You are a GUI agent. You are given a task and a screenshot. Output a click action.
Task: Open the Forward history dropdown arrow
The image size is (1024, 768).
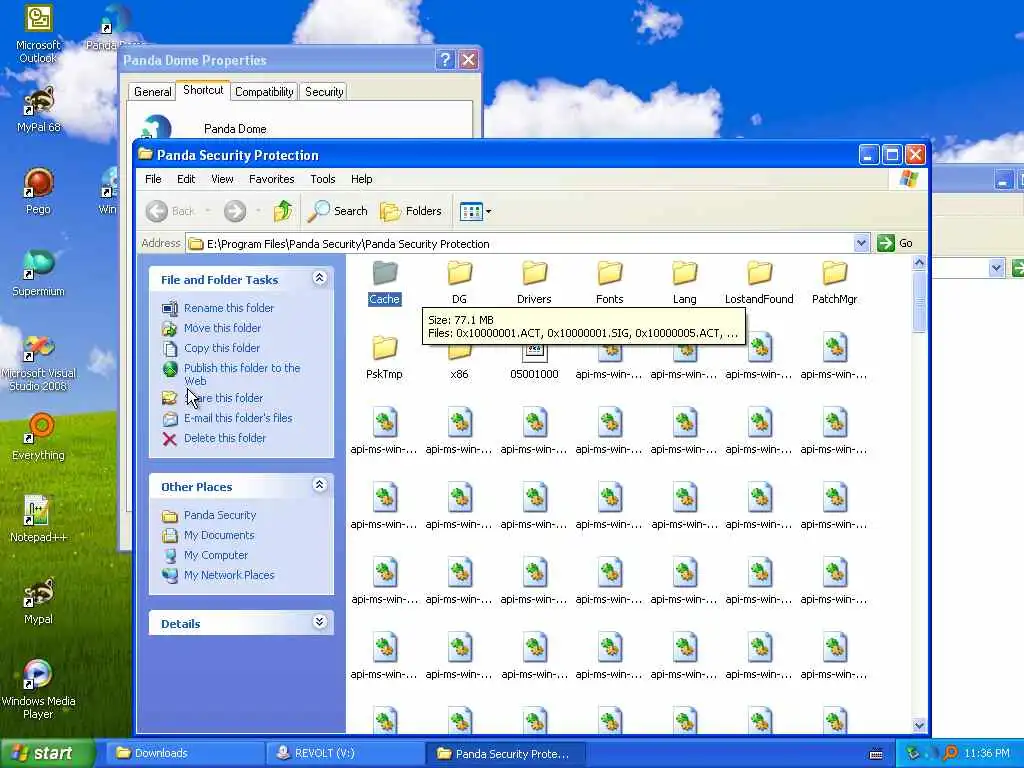click(258, 211)
